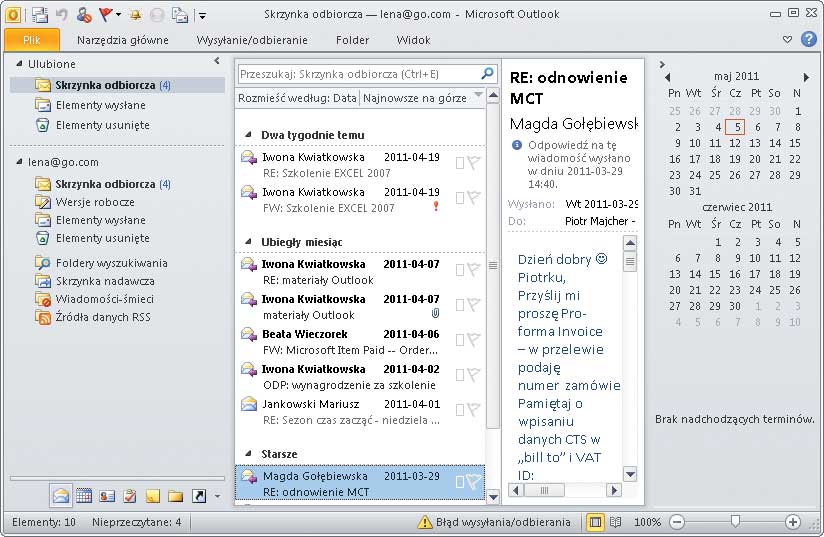Image resolution: width=824 pixels, height=537 pixels.
Task: Switch to Reading view in status bar
Action: 616,522
